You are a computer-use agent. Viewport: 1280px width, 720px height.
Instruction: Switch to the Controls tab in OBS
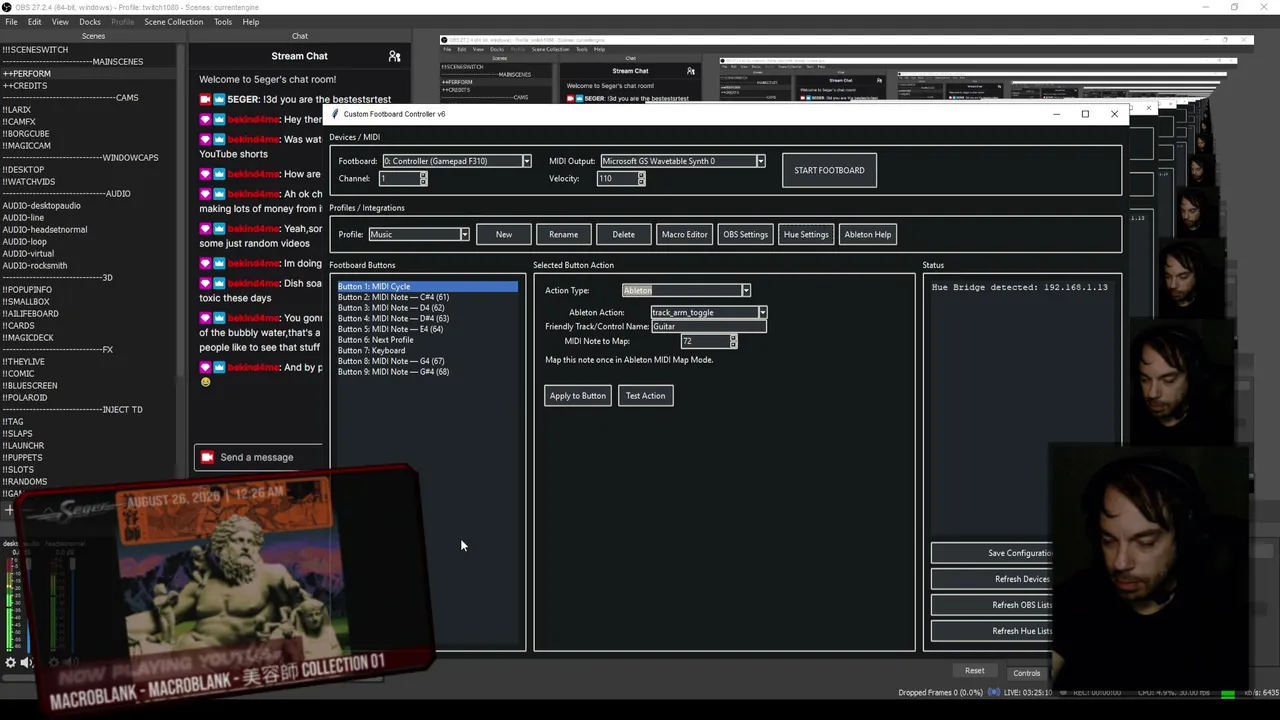[1026, 673]
